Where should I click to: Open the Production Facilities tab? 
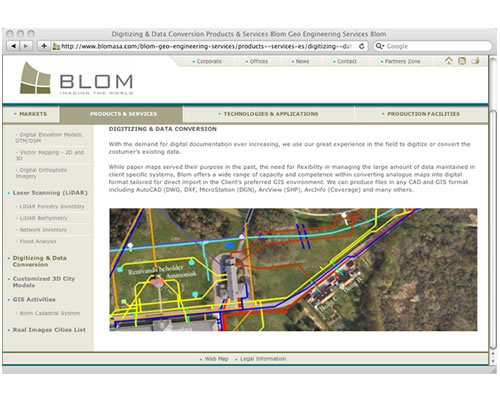421,114
